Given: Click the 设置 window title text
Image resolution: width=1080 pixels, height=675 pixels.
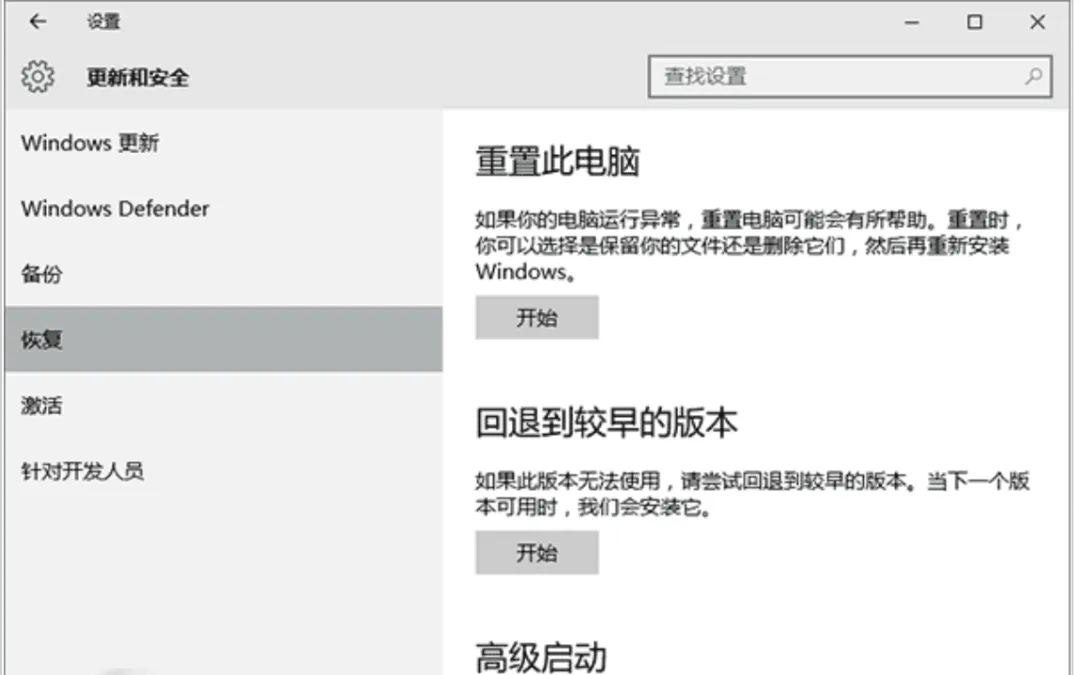Looking at the screenshot, I should pyautogui.click(x=103, y=21).
